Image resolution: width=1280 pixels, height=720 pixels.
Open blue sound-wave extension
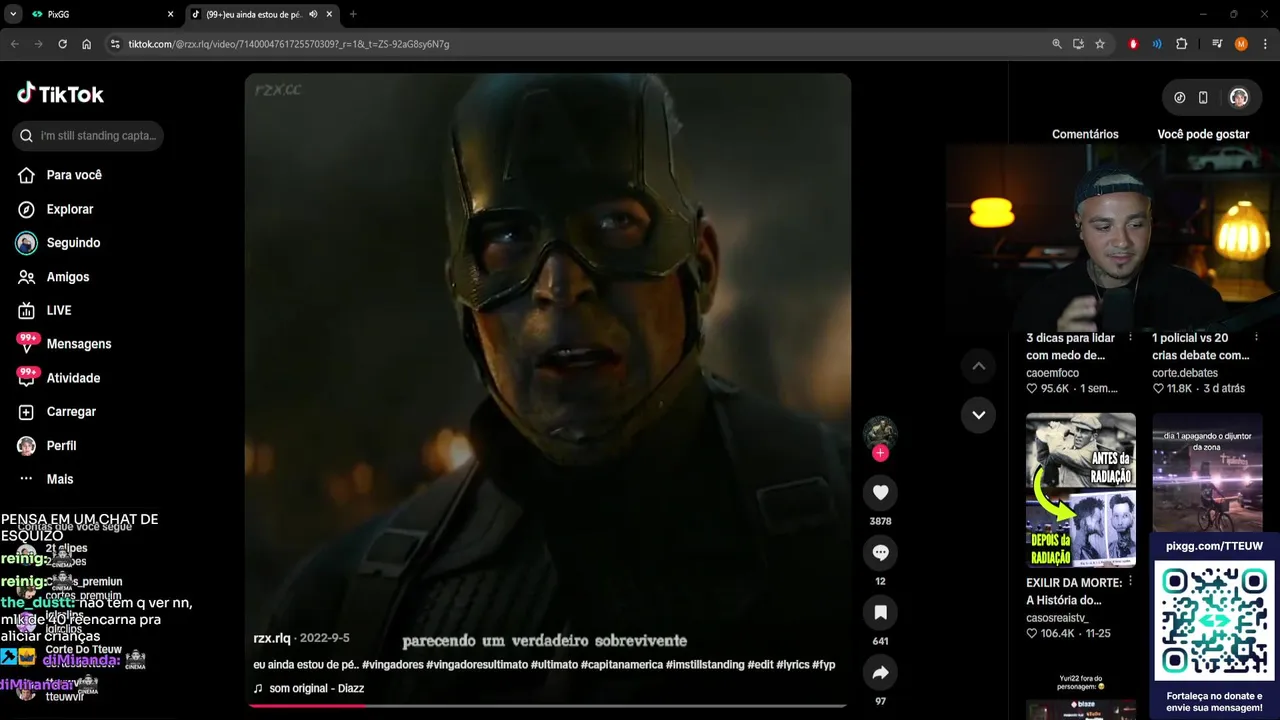click(x=1157, y=44)
